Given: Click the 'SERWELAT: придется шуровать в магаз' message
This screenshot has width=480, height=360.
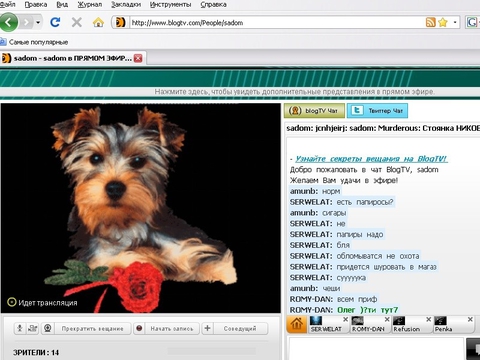Looking at the screenshot, I should pyautogui.click(x=363, y=267).
